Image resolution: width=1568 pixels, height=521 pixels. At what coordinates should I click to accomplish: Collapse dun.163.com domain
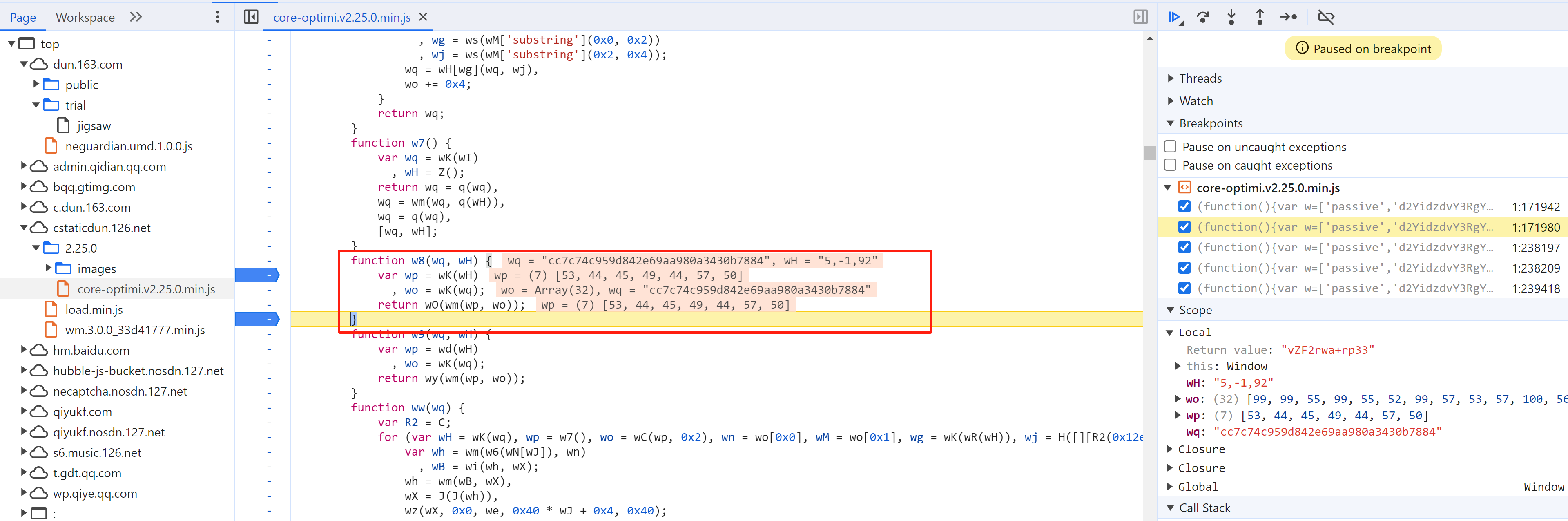[x=24, y=64]
